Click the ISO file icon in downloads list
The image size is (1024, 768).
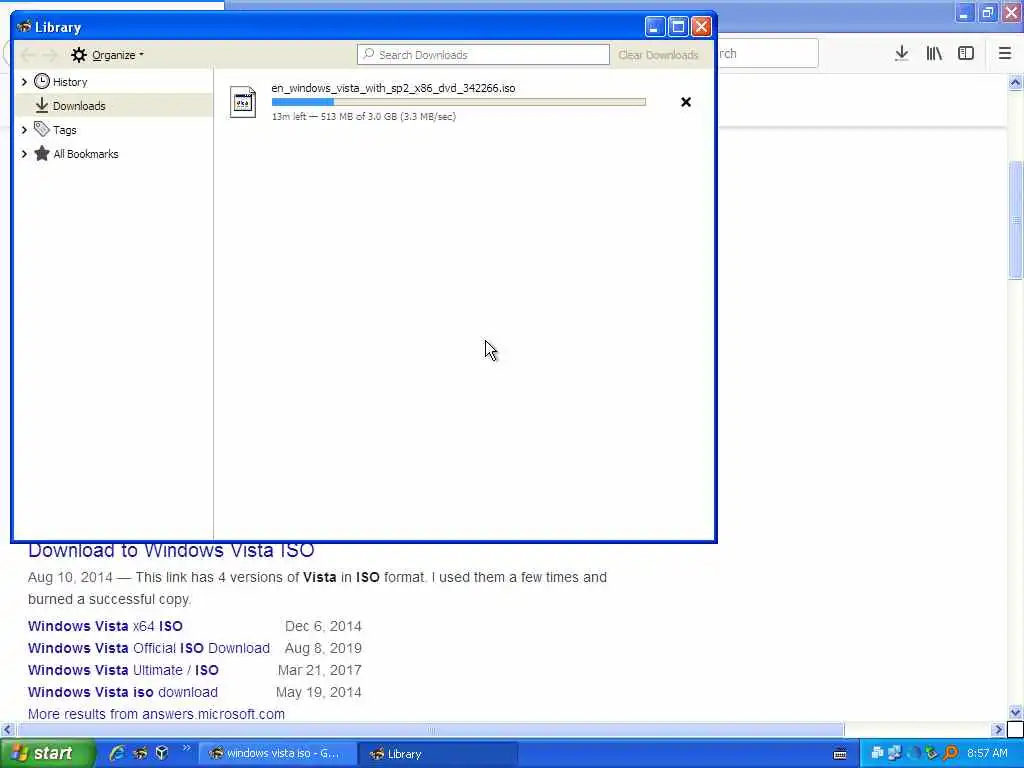pyautogui.click(x=243, y=102)
